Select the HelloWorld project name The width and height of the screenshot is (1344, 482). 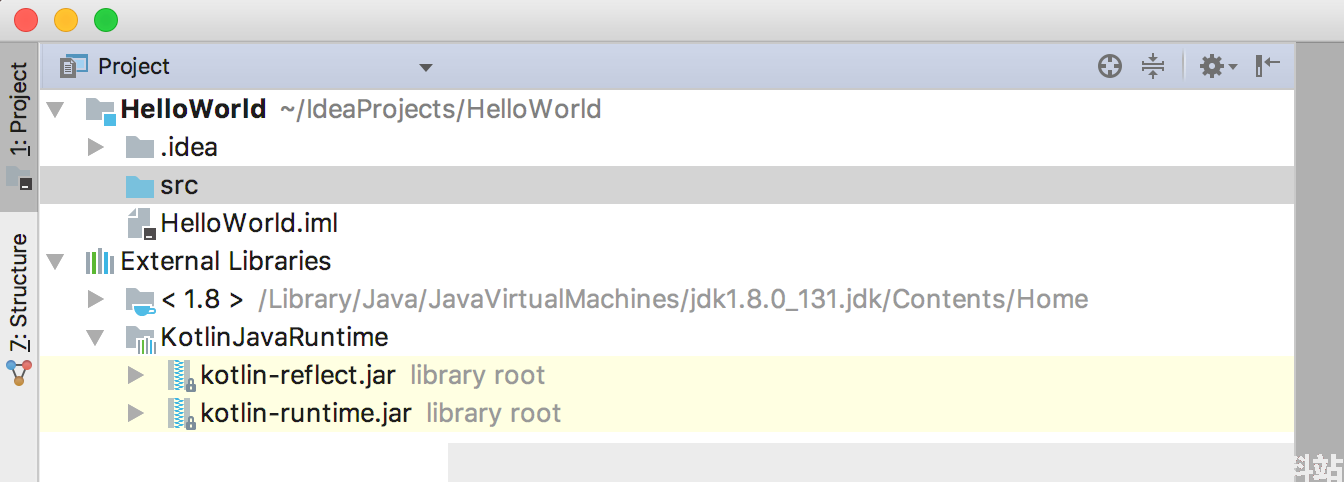point(194,109)
